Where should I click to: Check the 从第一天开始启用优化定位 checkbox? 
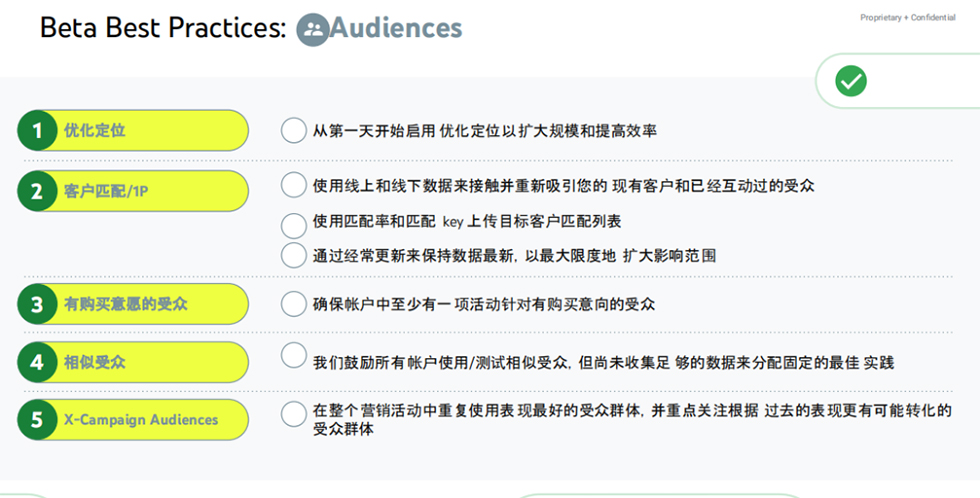tap(294, 131)
